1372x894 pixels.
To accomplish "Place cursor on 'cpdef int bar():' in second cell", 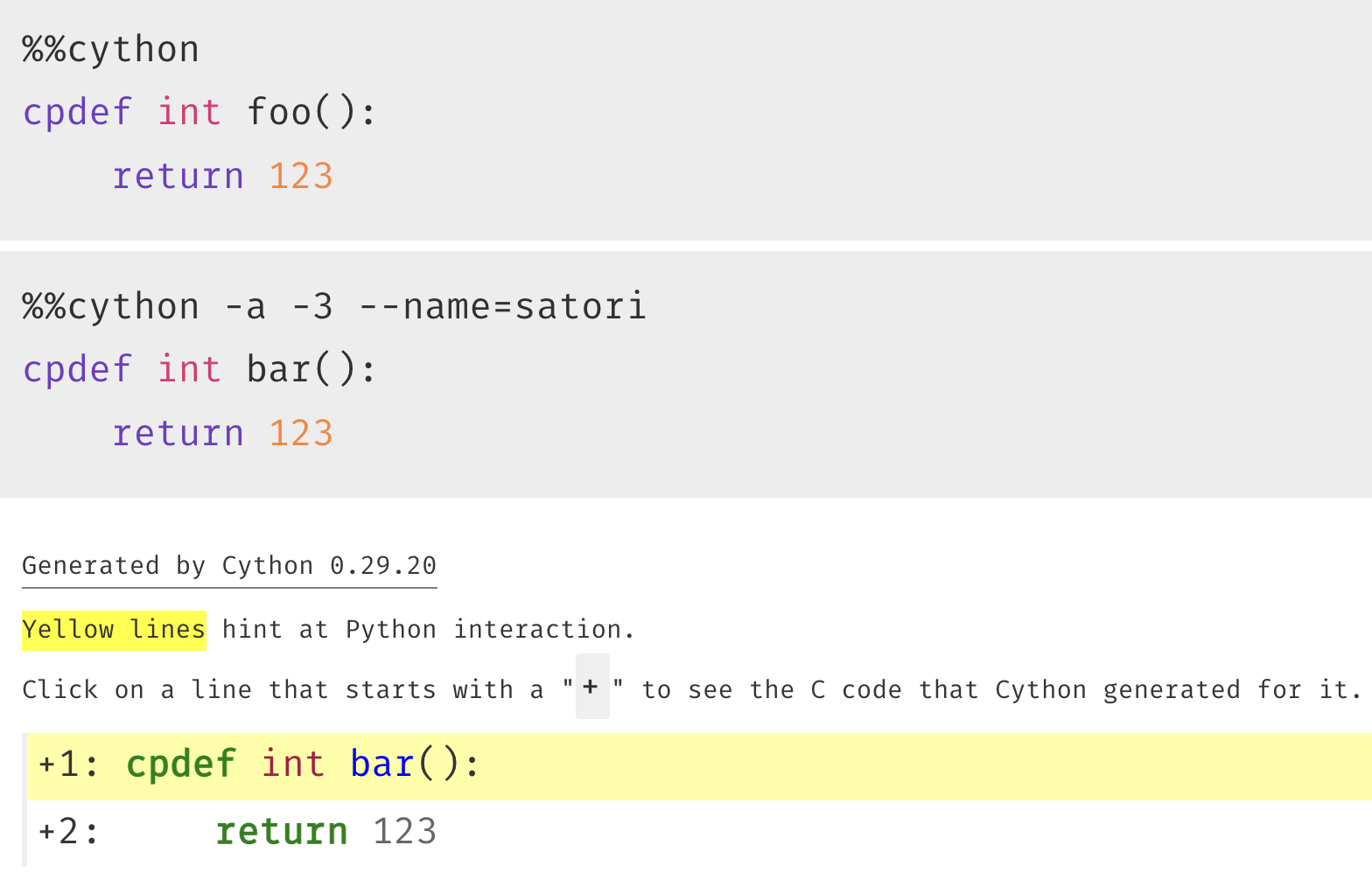I will [x=199, y=370].
